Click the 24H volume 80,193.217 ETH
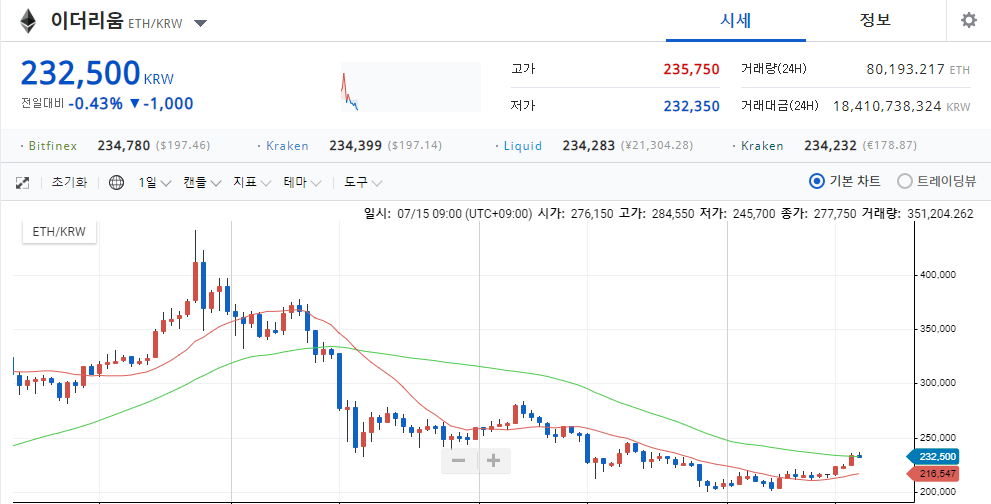The image size is (991, 504). click(918, 70)
